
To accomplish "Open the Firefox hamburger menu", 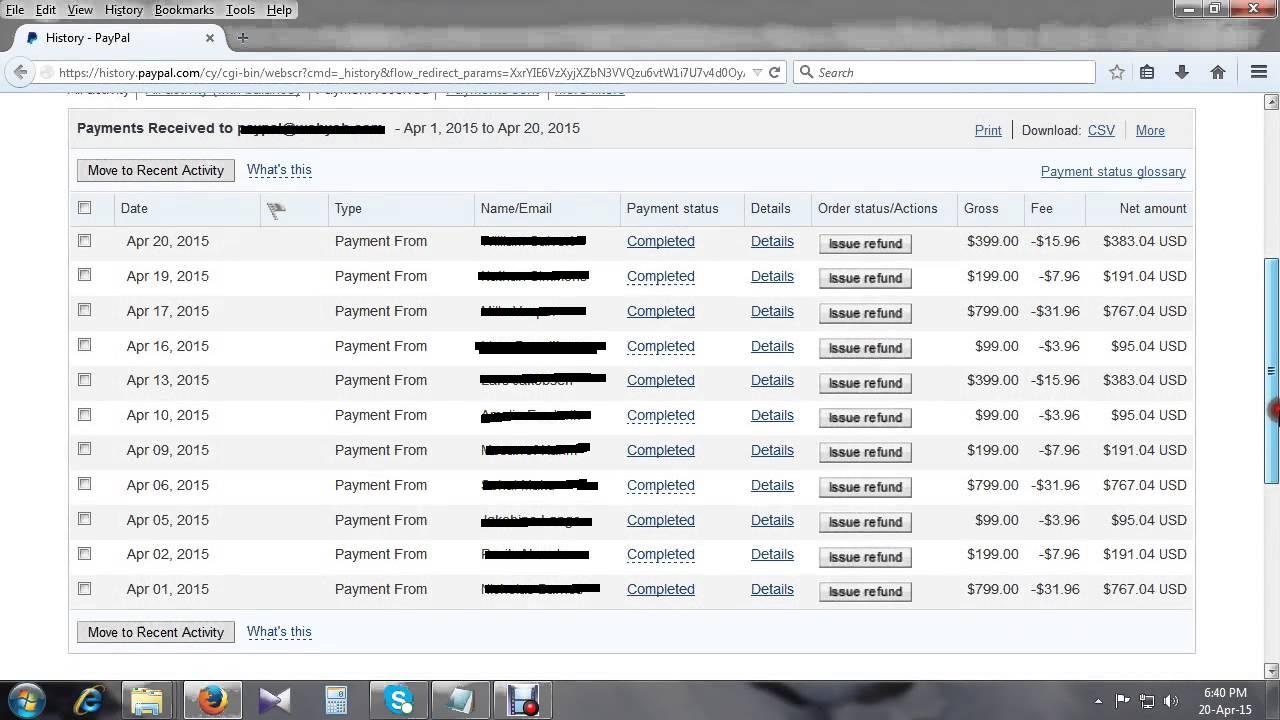I will 1259,72.
